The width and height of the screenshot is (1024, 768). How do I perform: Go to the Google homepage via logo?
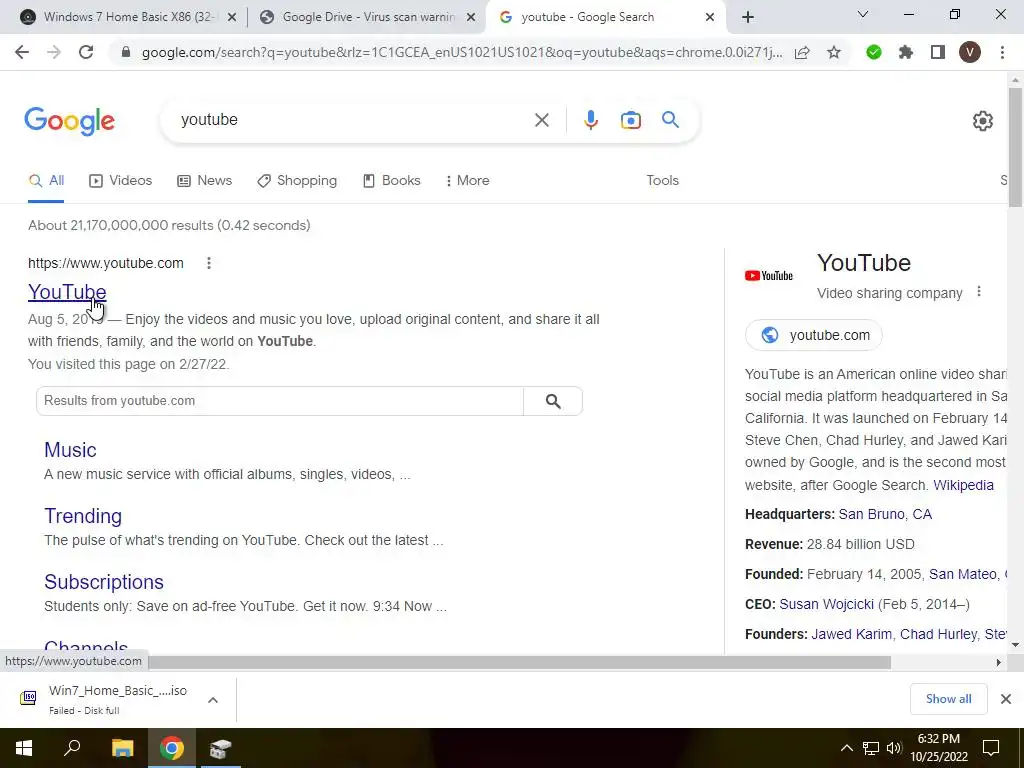[69, 121]
